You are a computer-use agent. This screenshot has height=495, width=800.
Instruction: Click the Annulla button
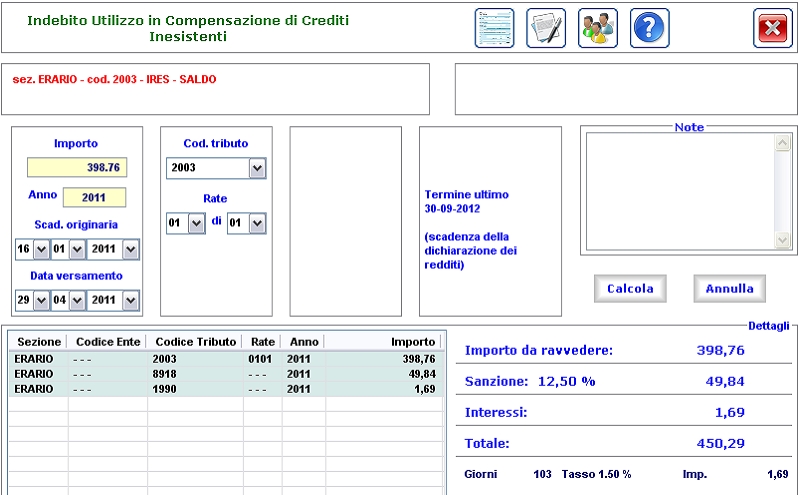click(730, 289)
